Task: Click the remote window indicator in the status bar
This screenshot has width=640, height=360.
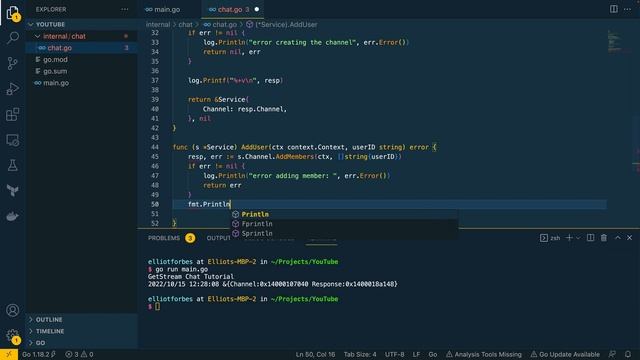Action: (9, 354)
